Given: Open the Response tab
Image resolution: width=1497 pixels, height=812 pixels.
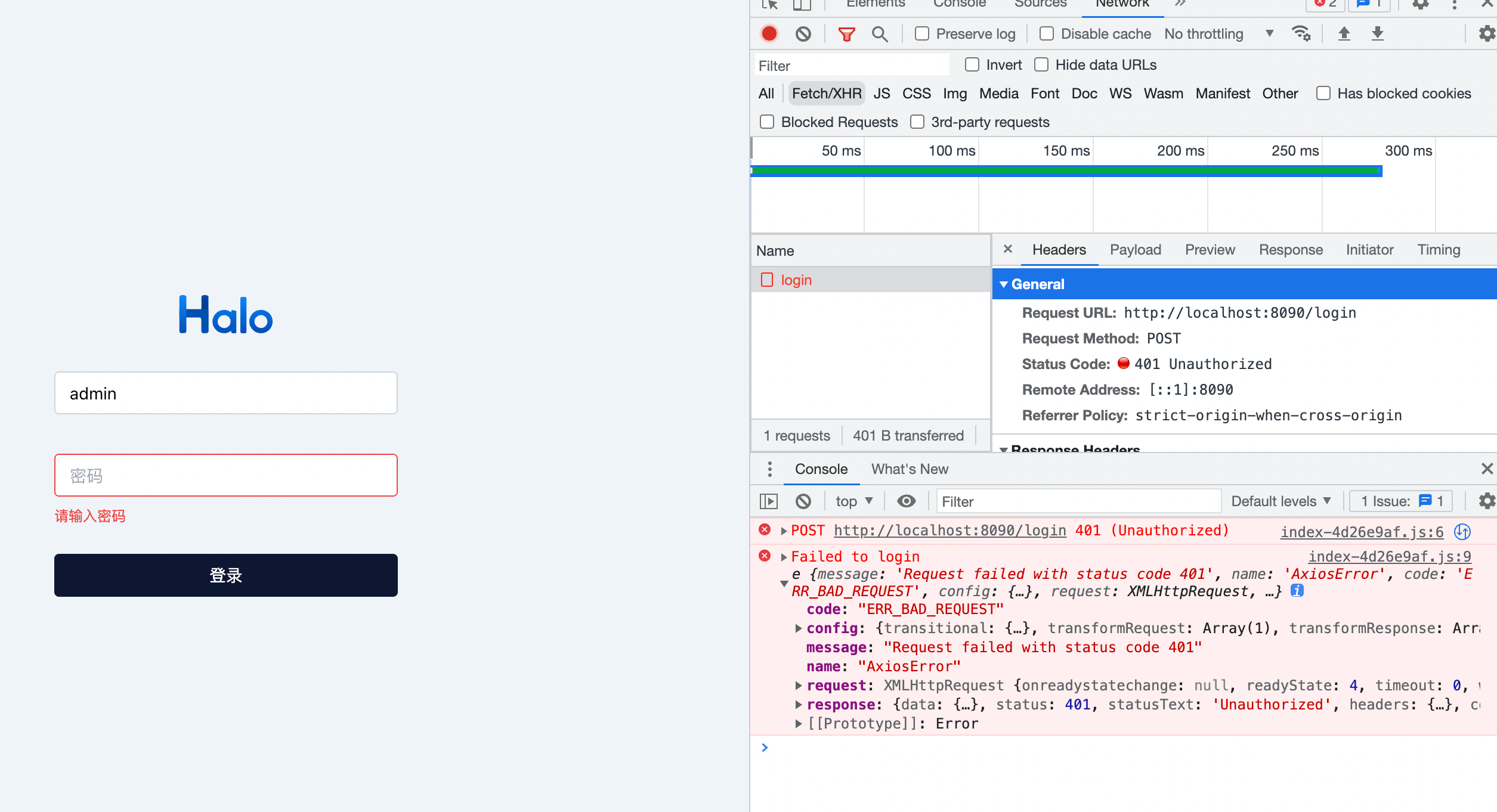Looking at the screenshot, I should (x=1291, y=250).
